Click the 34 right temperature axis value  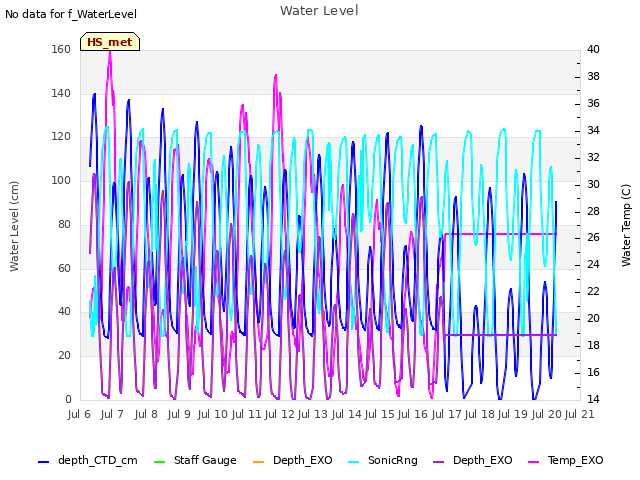[x=593, y=131]
